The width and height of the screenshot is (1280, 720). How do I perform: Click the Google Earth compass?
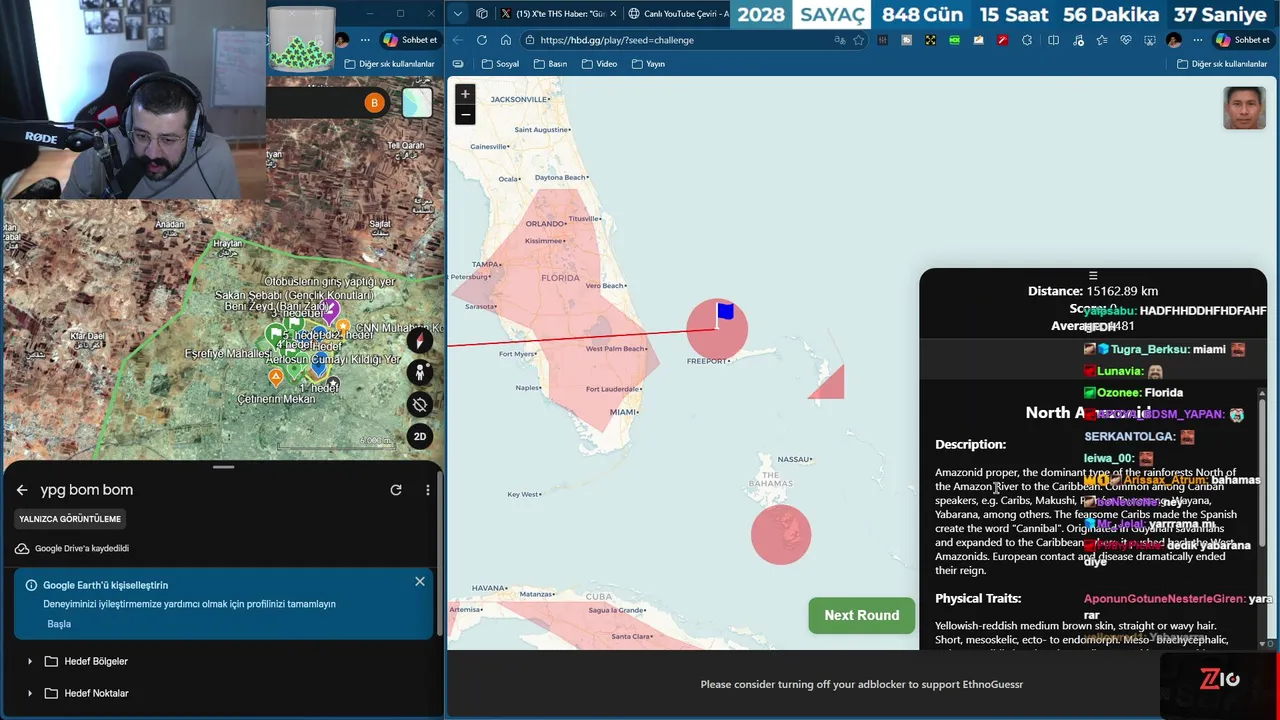(420, 340)
